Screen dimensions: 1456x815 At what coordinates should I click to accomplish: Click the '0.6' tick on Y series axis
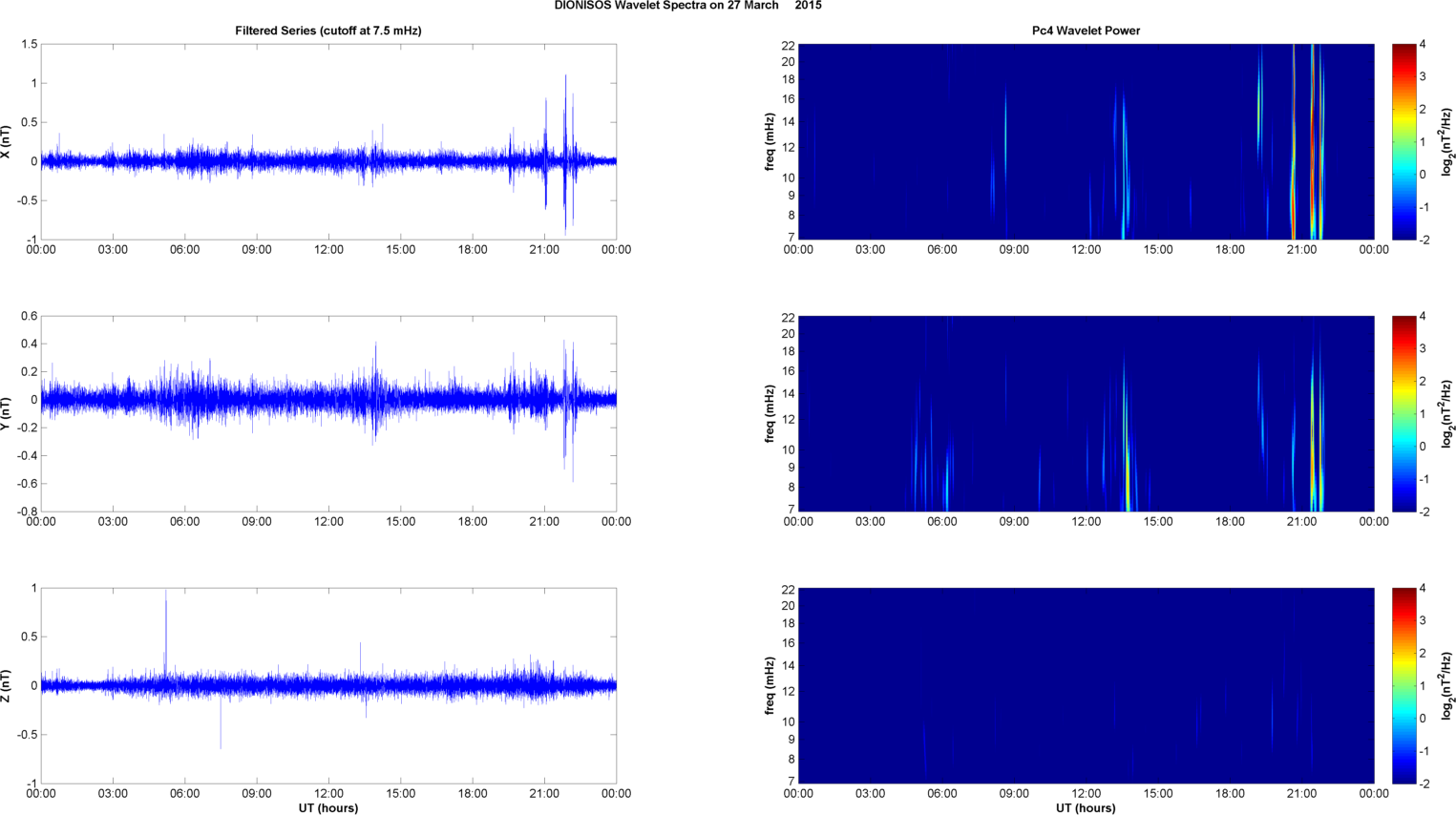tap(29, 316)
